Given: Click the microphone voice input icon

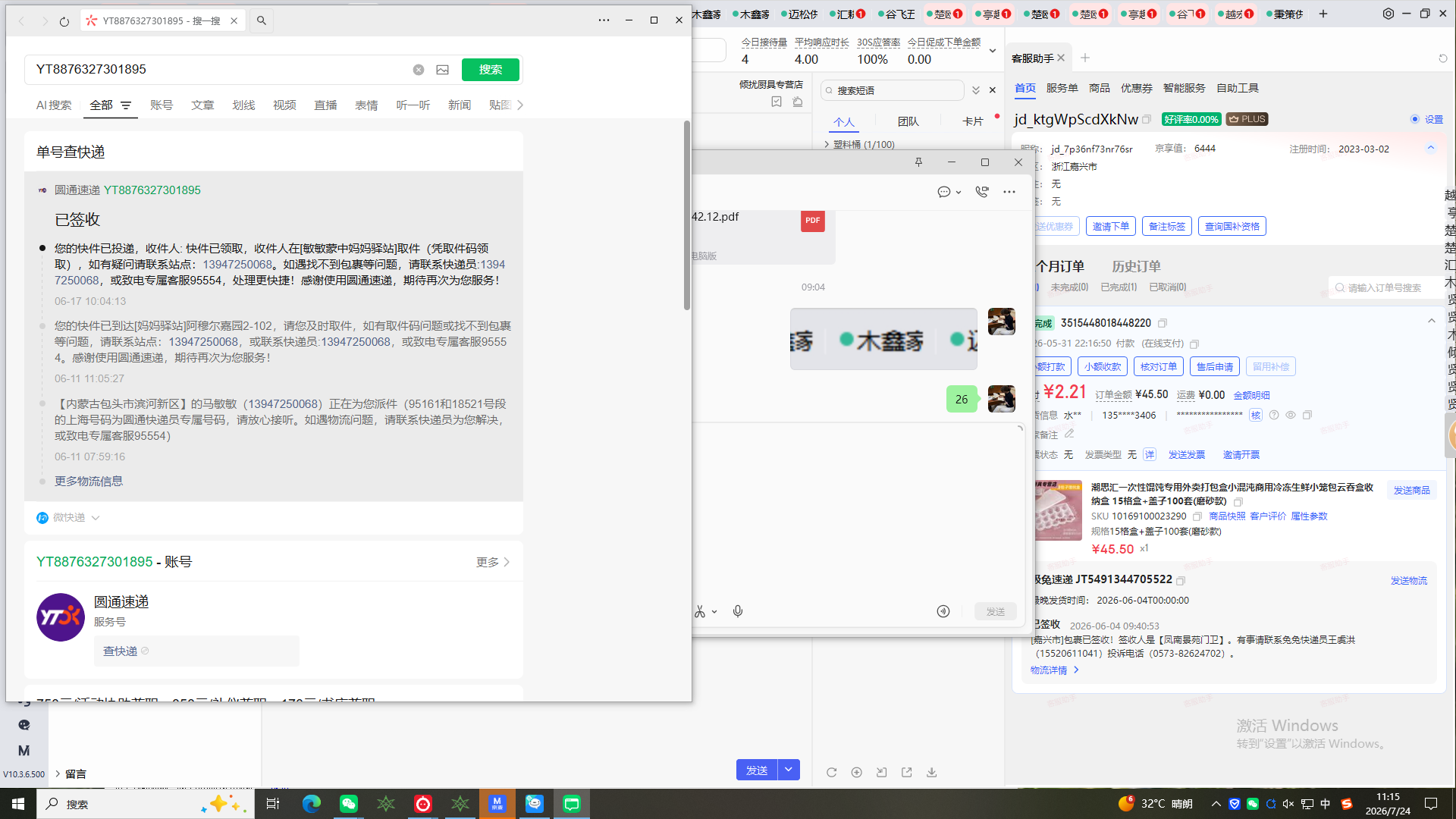Looking at the screenshot, I should pos(738,611).
